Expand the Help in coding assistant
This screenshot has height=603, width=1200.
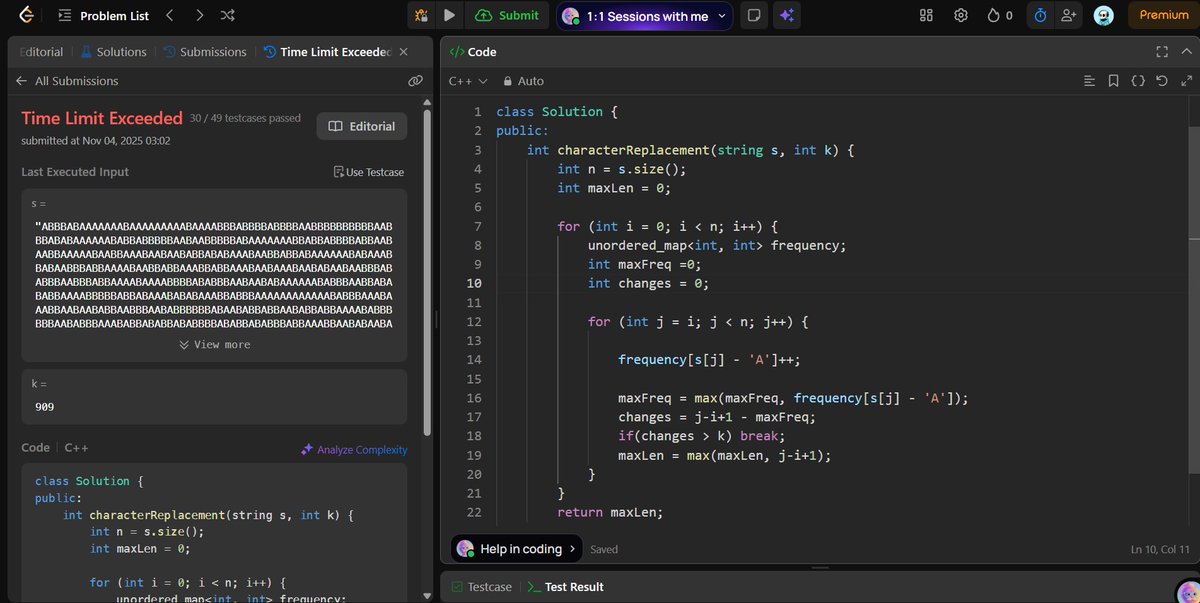tap(517, 548)
